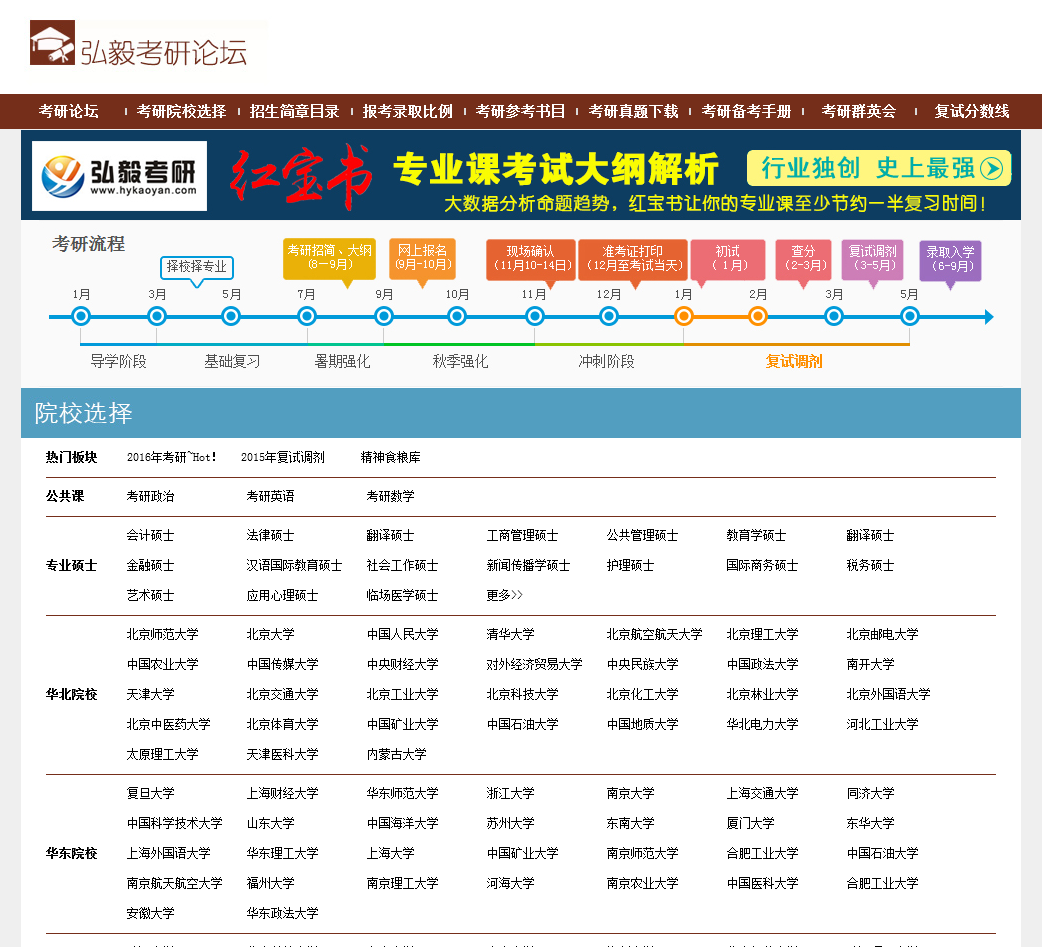Click the 冲刺阶段 stage label
1042x947 pixels.
[606, 362]
